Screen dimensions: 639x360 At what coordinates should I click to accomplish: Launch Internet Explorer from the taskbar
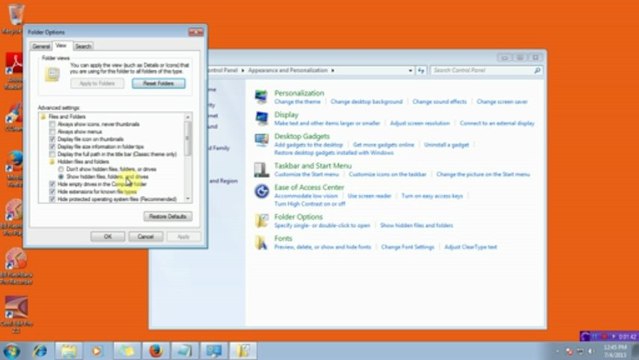tap(40, 351)
